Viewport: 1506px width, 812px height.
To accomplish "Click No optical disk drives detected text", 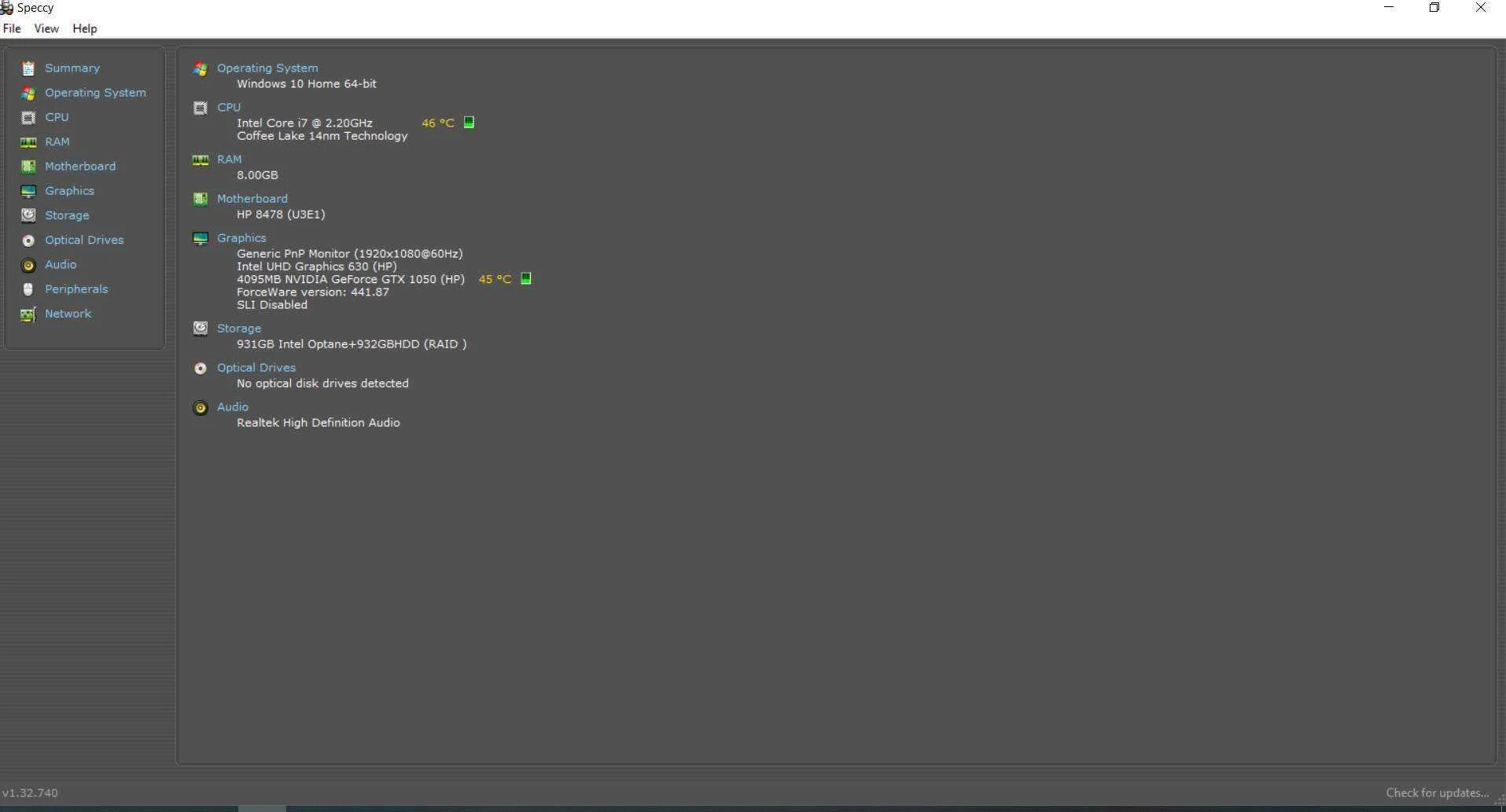I will tap(322, 384).
